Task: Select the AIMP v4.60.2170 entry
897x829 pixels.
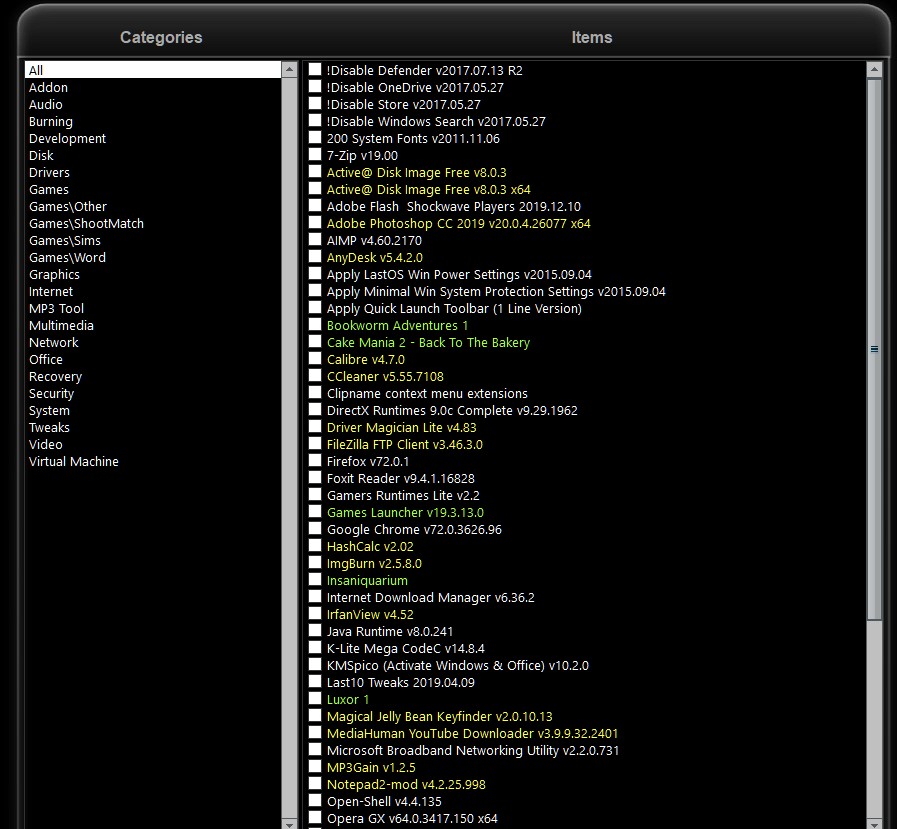Action: [374, 241]
